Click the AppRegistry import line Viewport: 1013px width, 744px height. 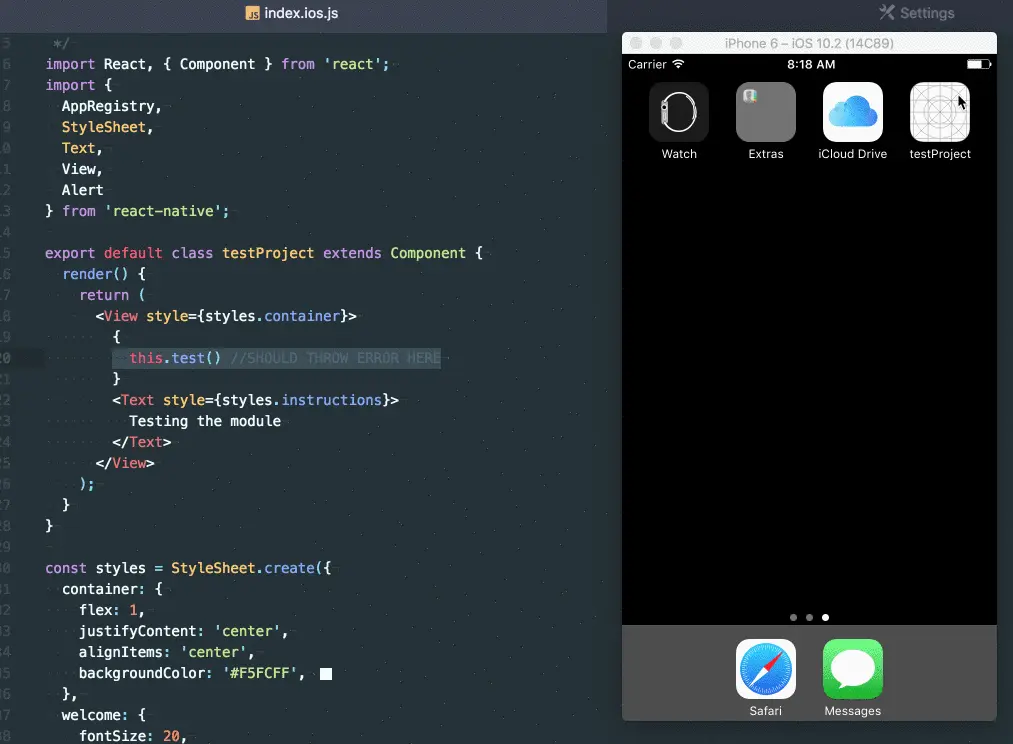click(x=111, y=107)
